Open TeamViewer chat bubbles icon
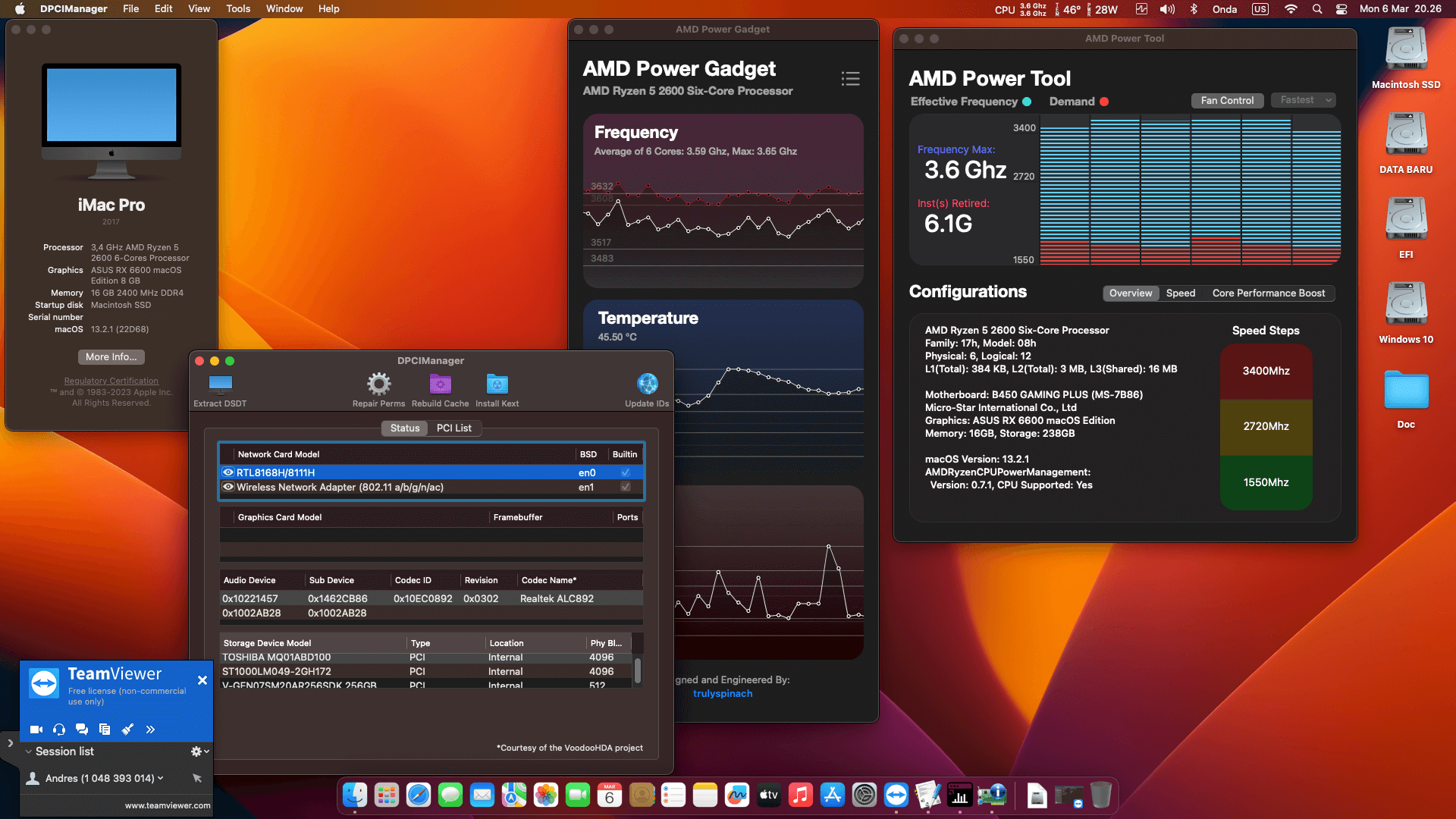Viewport: 1456px width, 819px height. coord(82,730)
